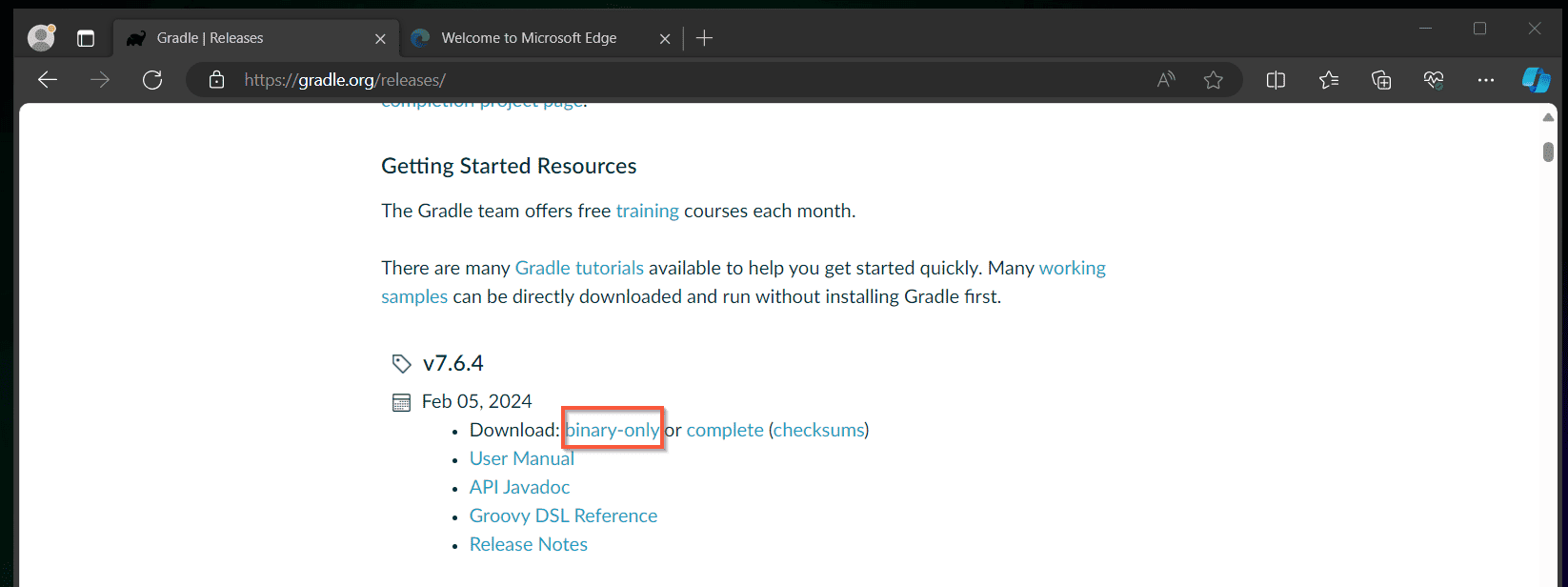This screenshot has width=1568, height=587.
Task: Open the tab actions menu icon
Action: 86,38
